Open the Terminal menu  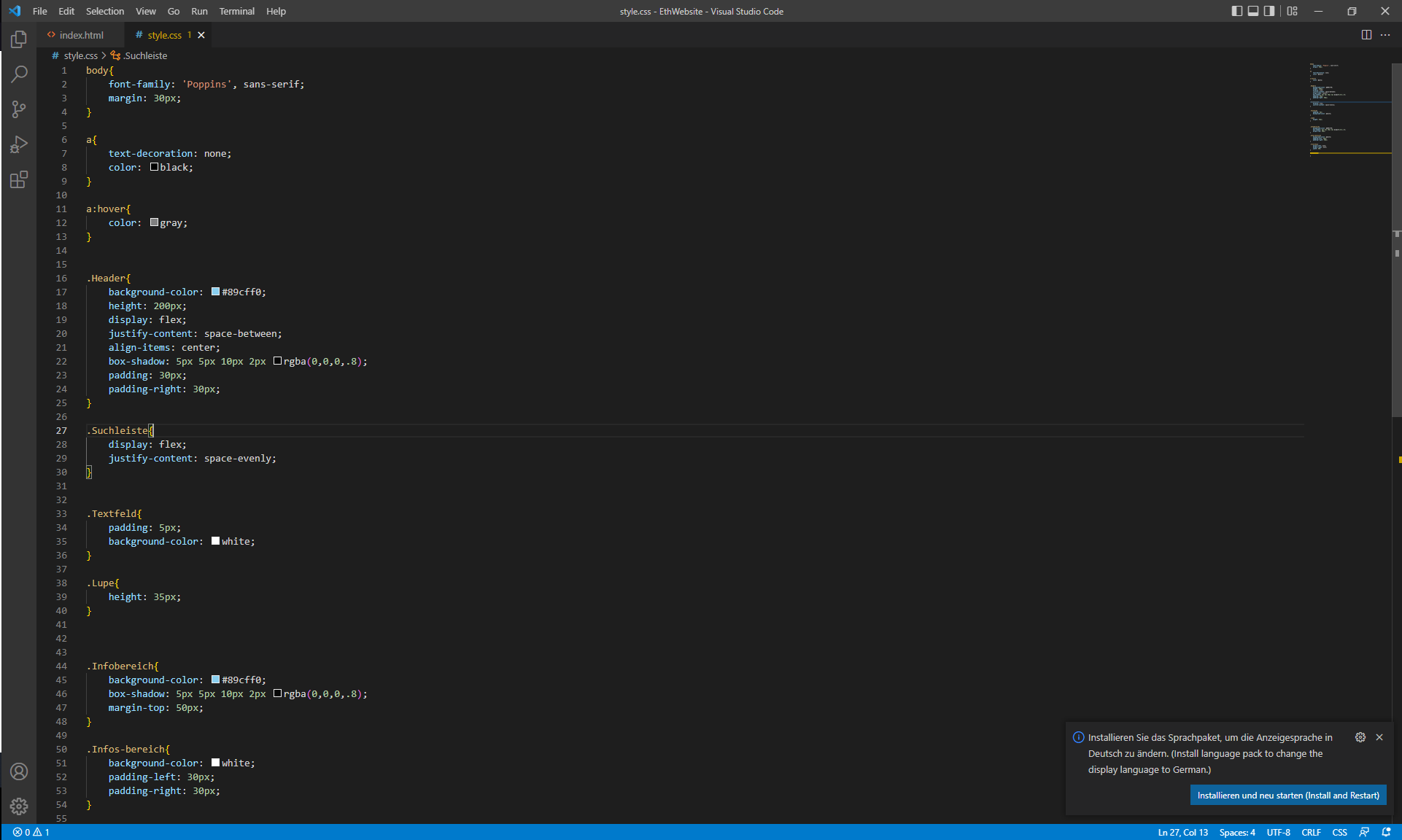click(236, 11)
